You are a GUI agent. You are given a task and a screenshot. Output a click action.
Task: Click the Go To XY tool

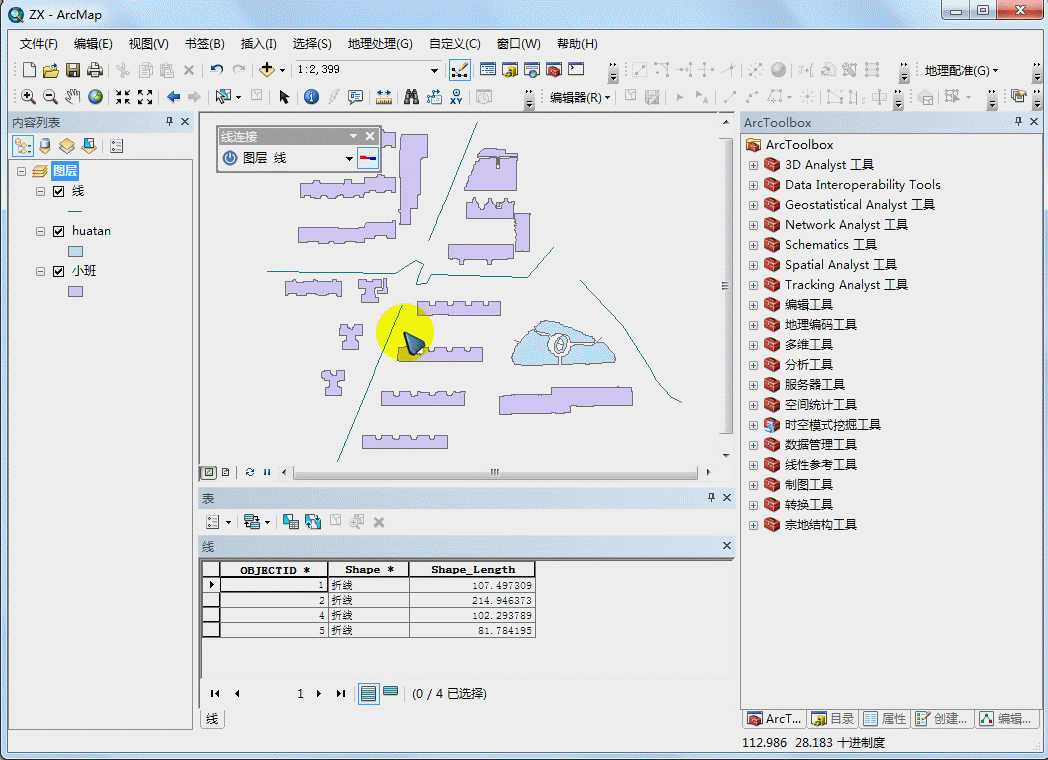[456, 97]
